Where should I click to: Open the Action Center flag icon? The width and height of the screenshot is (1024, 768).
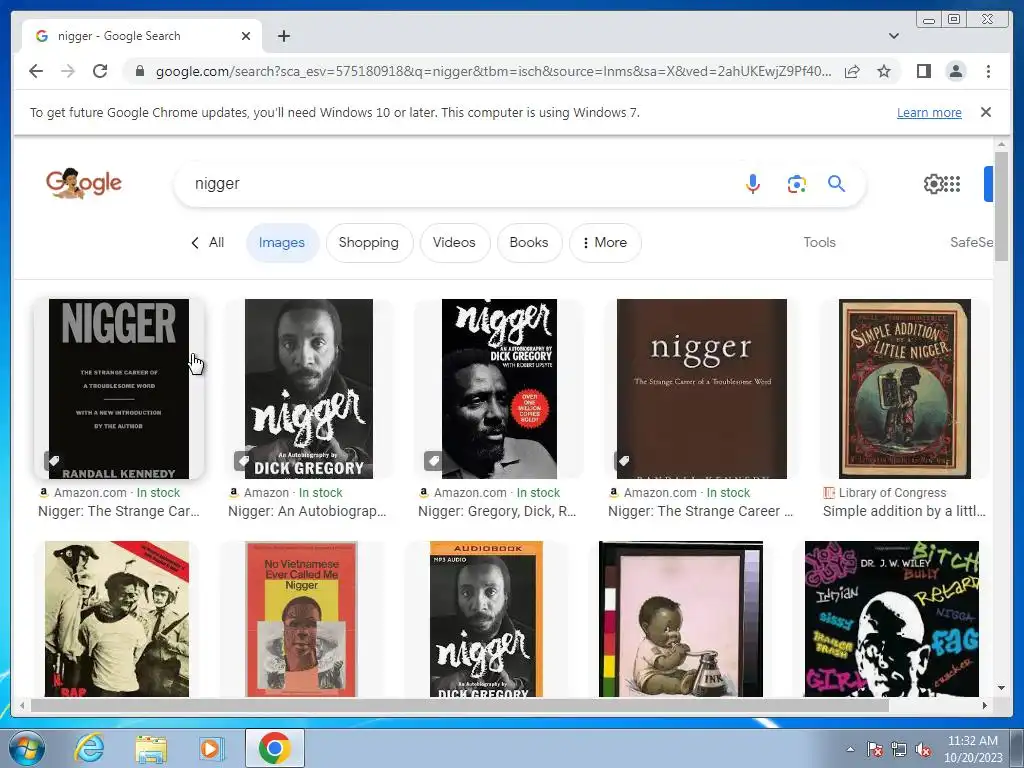tap(874, 749)
